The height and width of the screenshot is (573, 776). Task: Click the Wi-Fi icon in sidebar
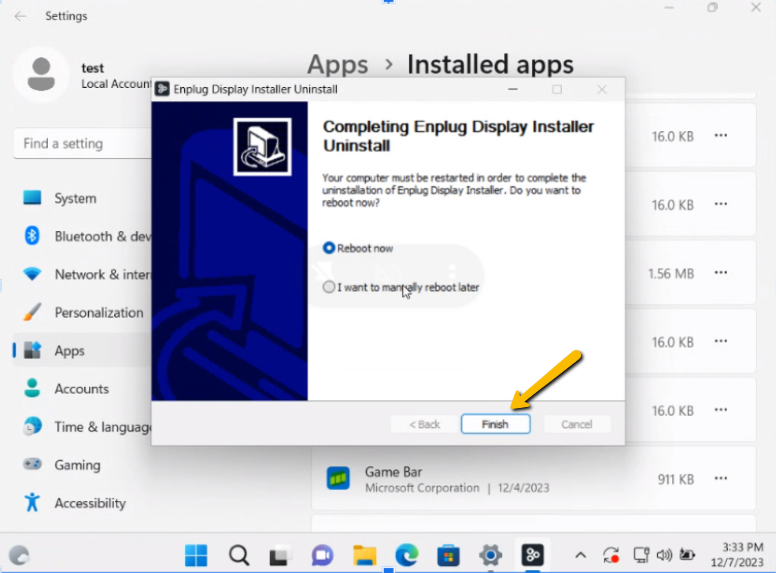point(32,274)
